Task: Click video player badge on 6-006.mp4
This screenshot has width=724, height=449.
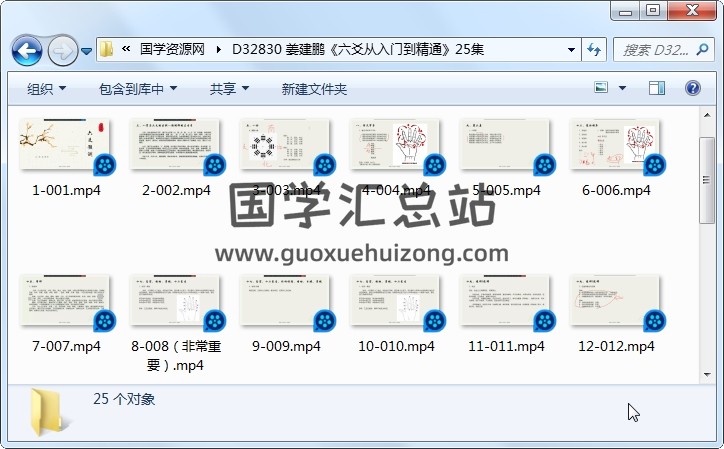Action: click(654, 165)
